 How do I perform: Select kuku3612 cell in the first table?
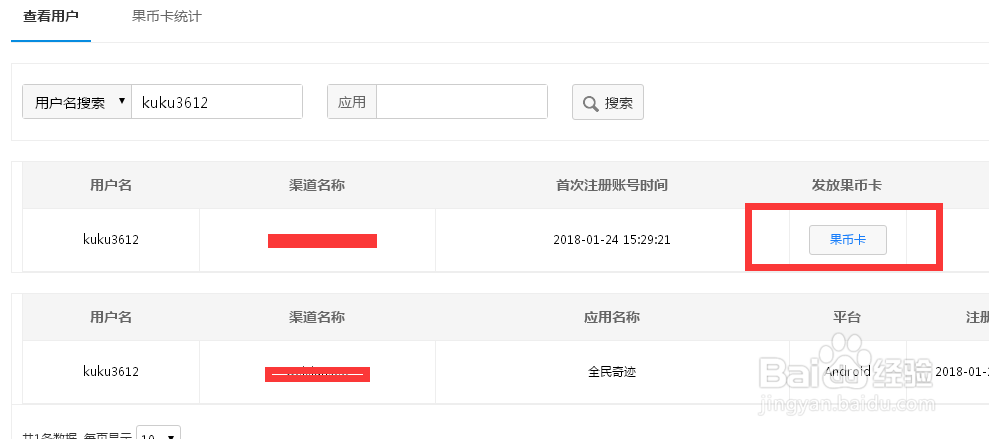click(111, 240)
